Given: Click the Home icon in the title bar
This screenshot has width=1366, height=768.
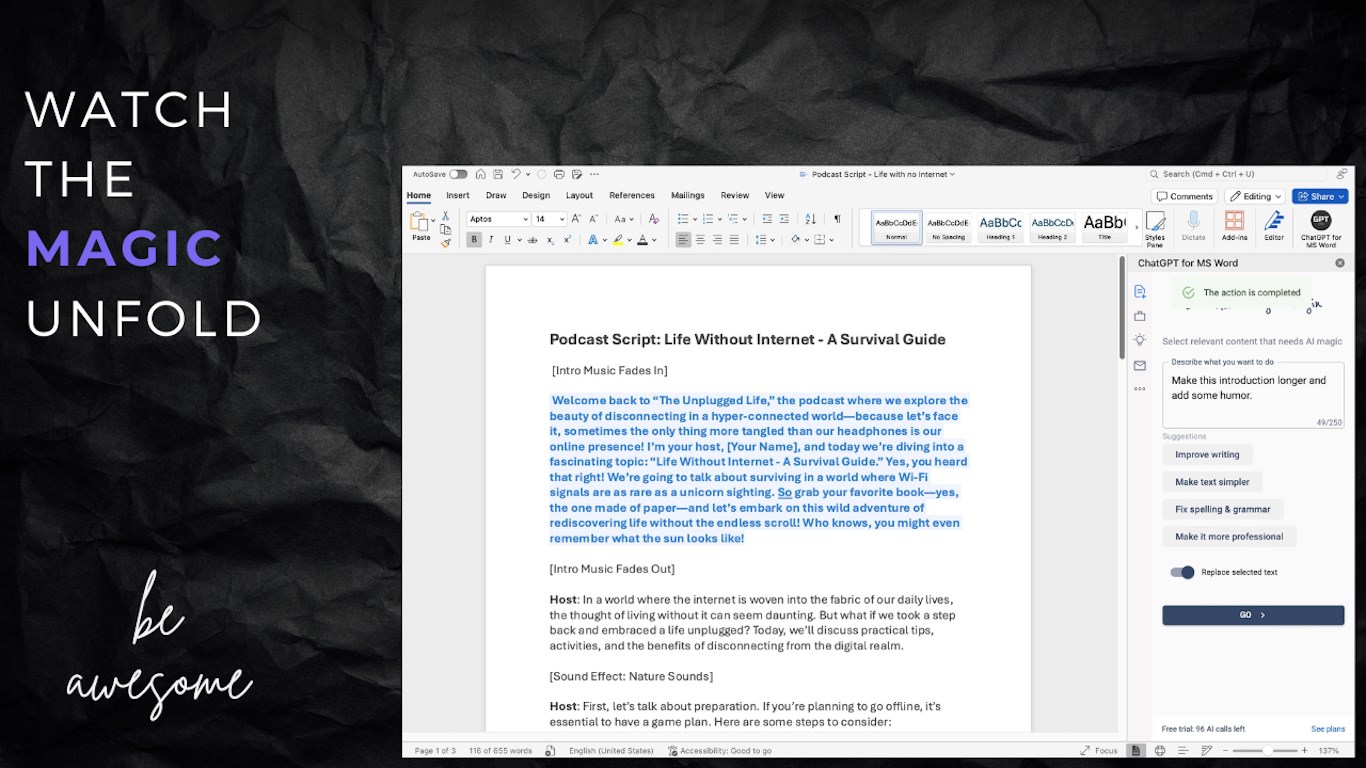Looking at the screenshot, I should coord(481,174).
